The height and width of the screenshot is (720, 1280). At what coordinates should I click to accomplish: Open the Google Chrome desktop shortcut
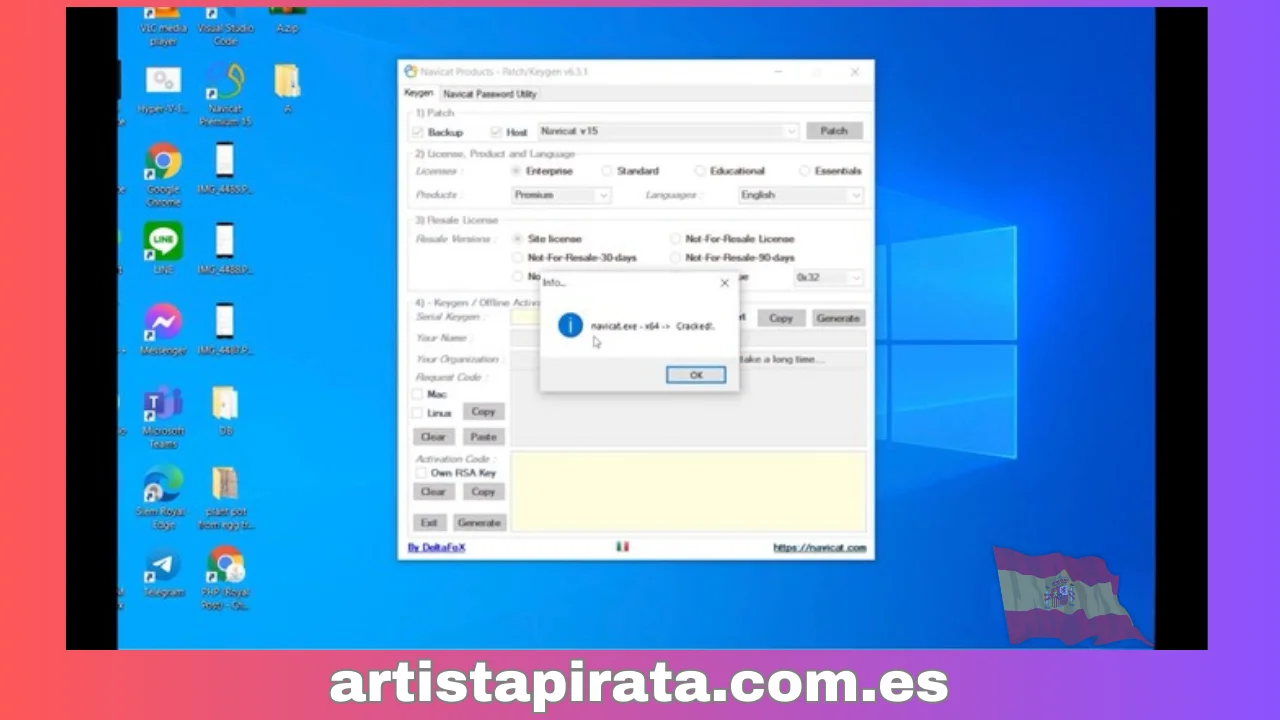[x=163, y=175]
